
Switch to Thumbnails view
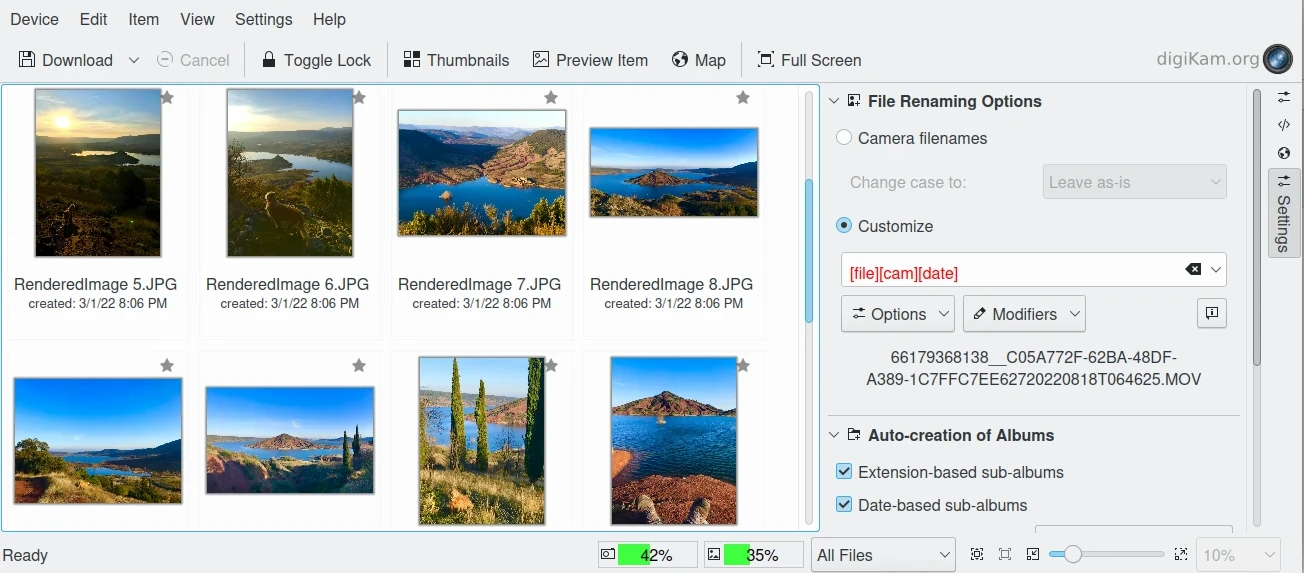click(456, 60)
